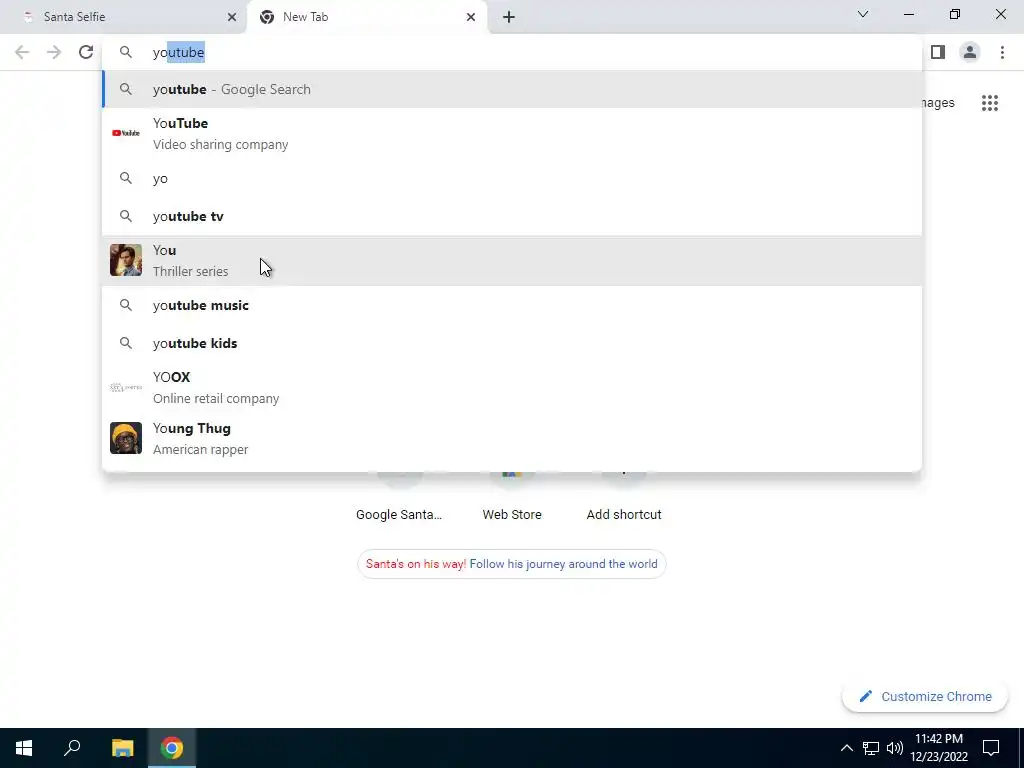Image resolution: width=1024 pixels, height=768 pixels.
Task: Select the 'youtube music' suggestion
Action: point(512,305)
